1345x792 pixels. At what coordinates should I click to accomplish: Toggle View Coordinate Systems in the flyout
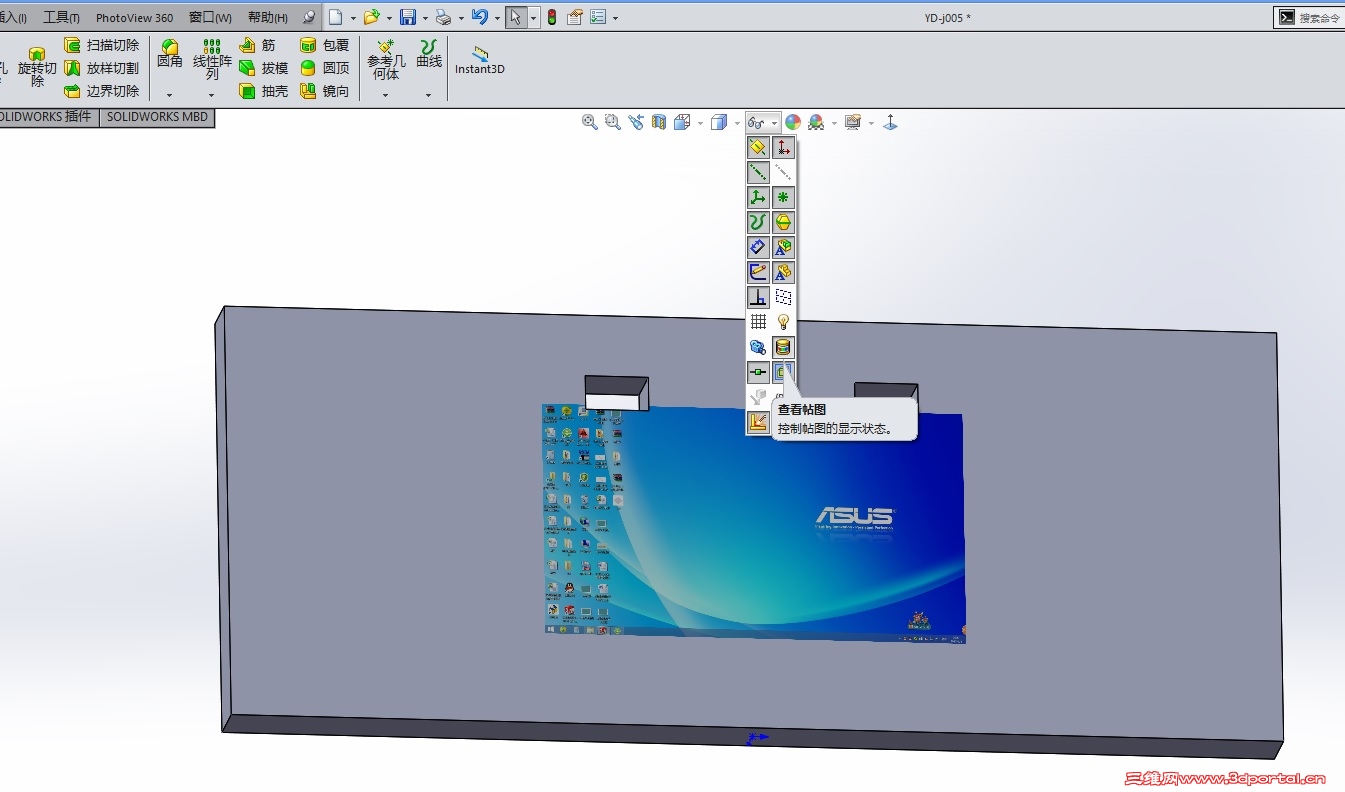click(x=758, y=197)
